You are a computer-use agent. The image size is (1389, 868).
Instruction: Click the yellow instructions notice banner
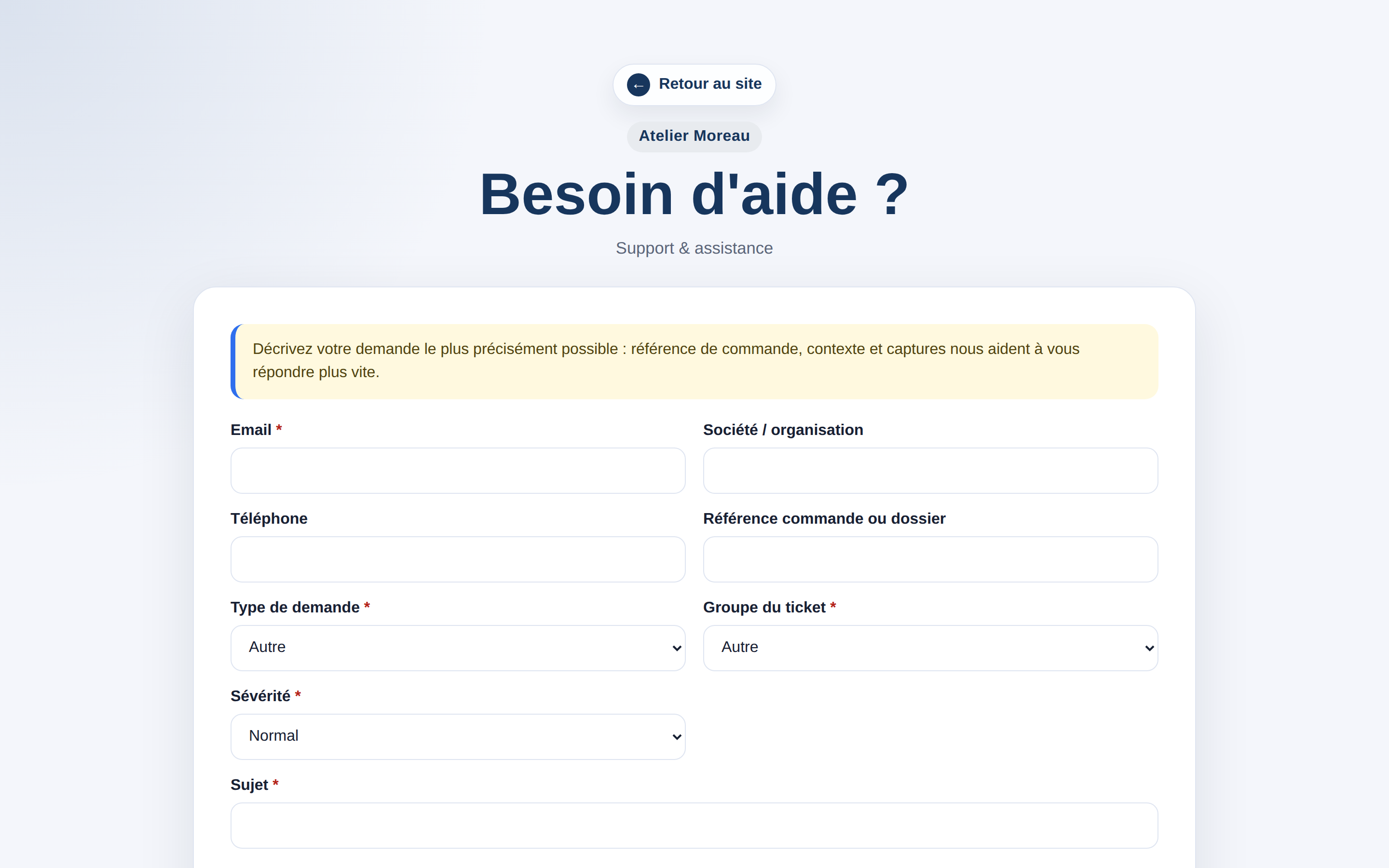pos(694,361)
